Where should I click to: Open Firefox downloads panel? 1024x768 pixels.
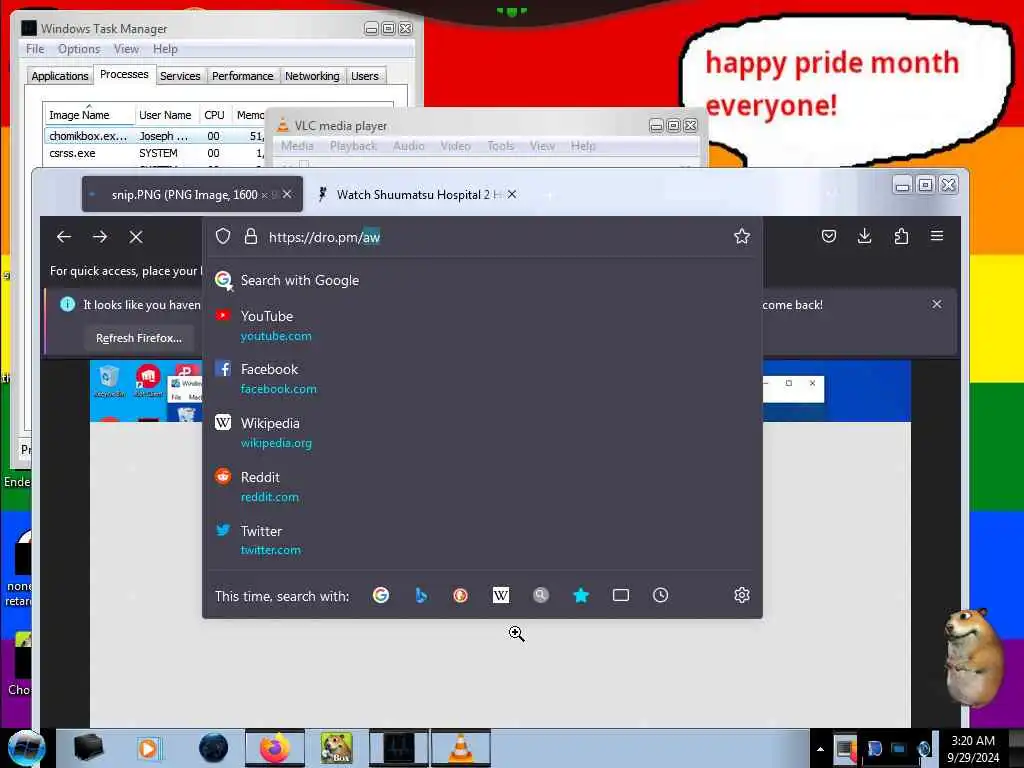[x=865, y=236]
